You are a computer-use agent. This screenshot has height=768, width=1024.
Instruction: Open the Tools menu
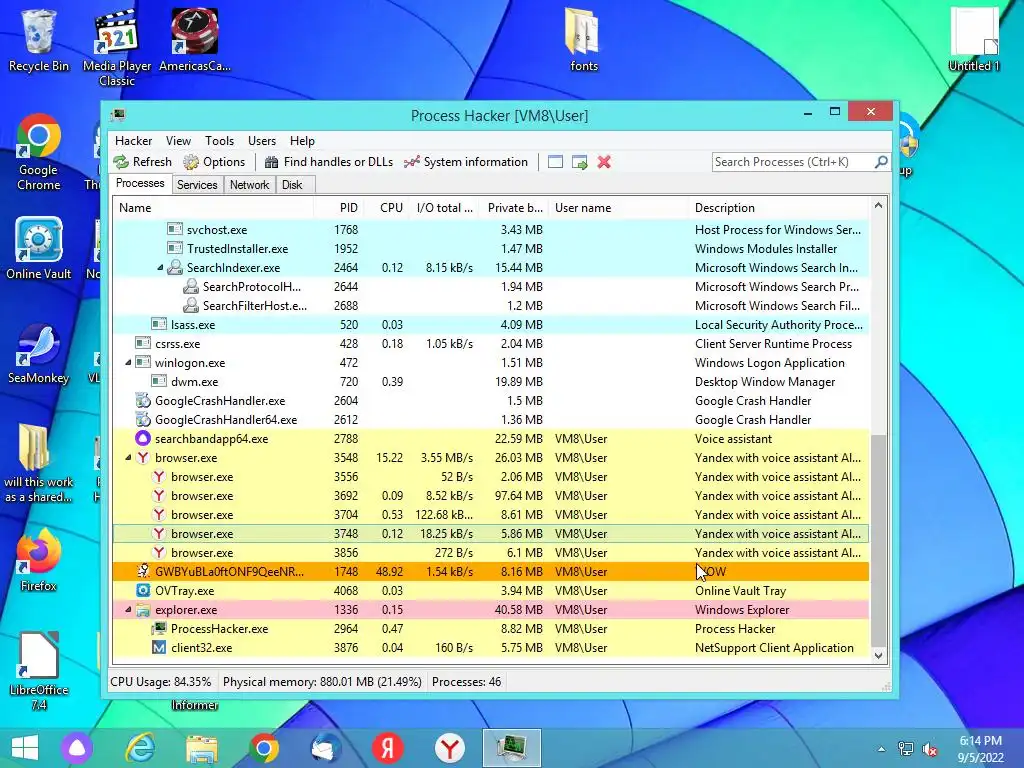219,141
